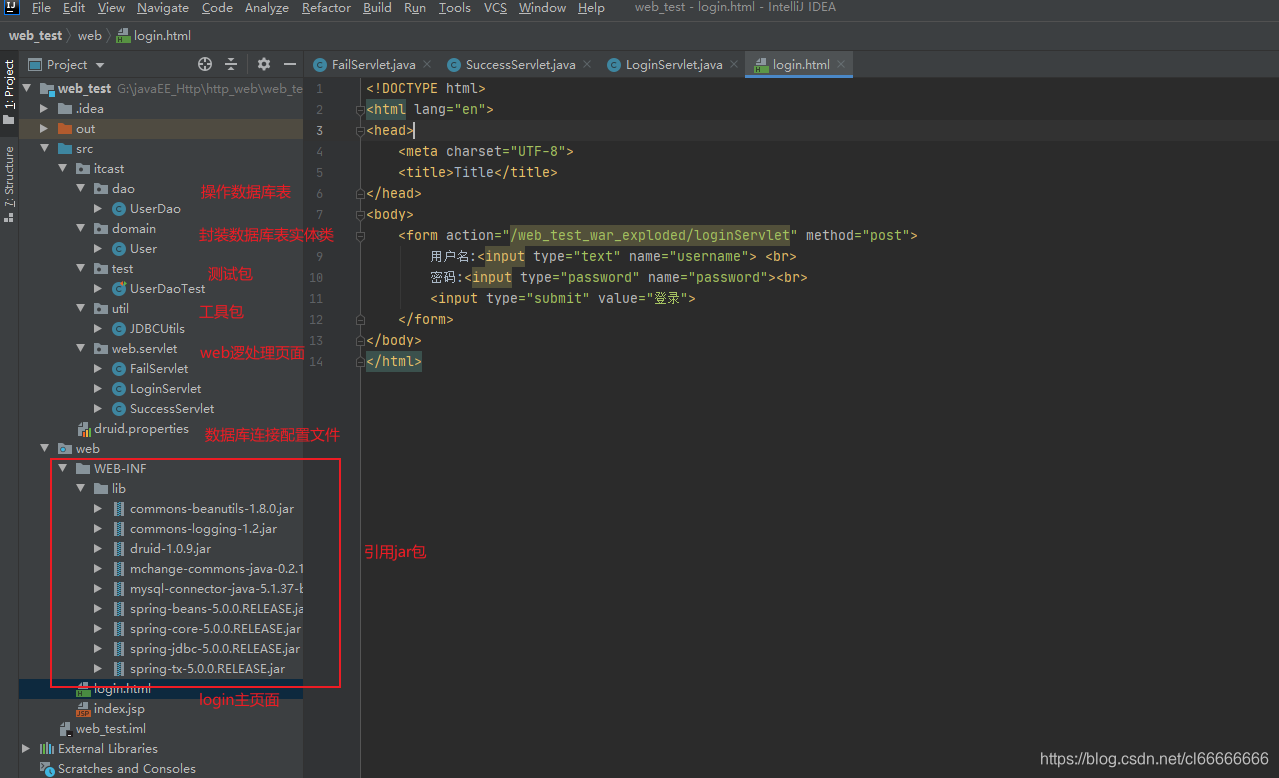The width and height of the screenshot is (1279, 778).
Task: Click the FailServlet class icon in tree
Action: coord(119,369)
